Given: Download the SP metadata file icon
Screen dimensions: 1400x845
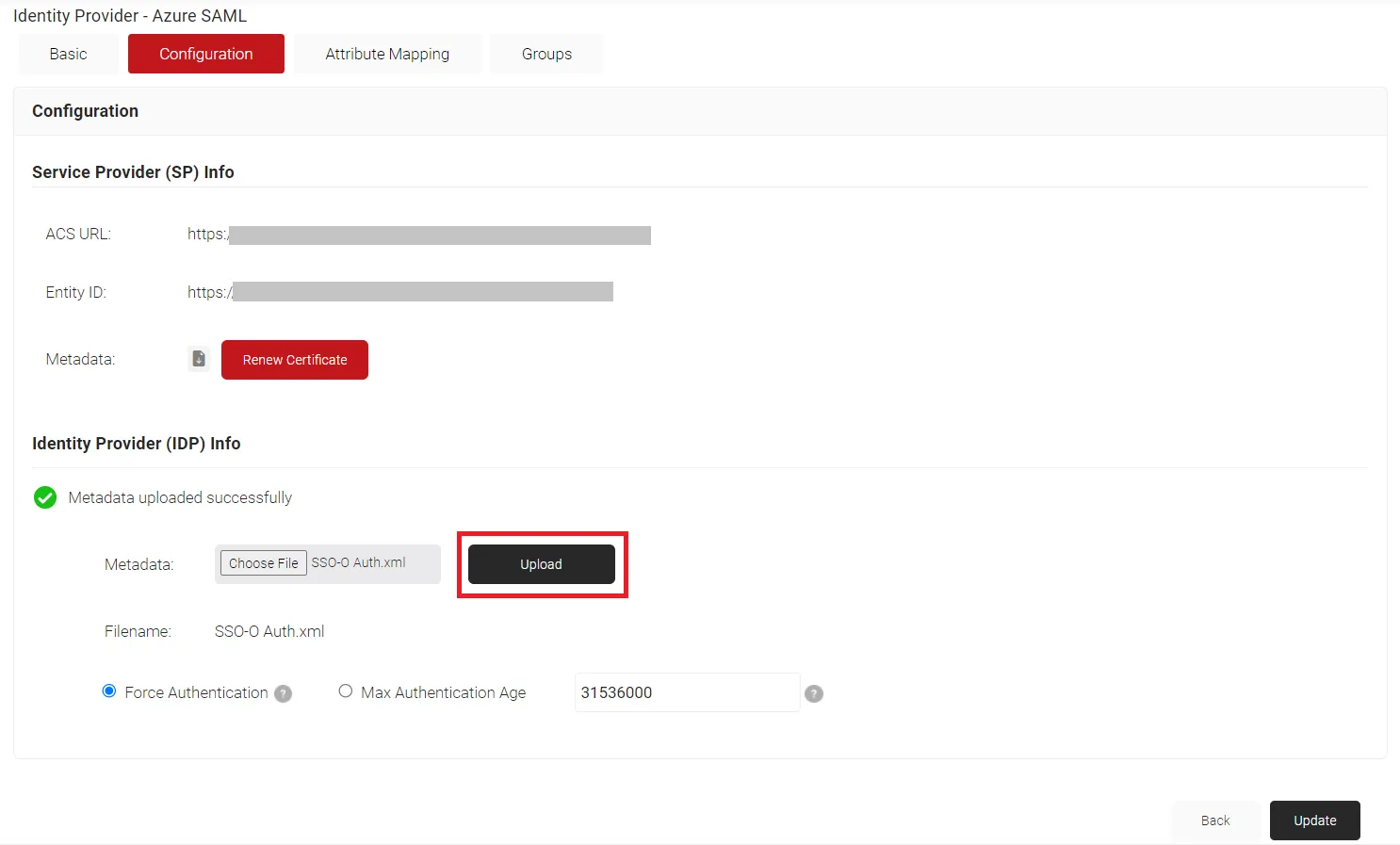Looking at the screenshot, I should tap(199, 359).
